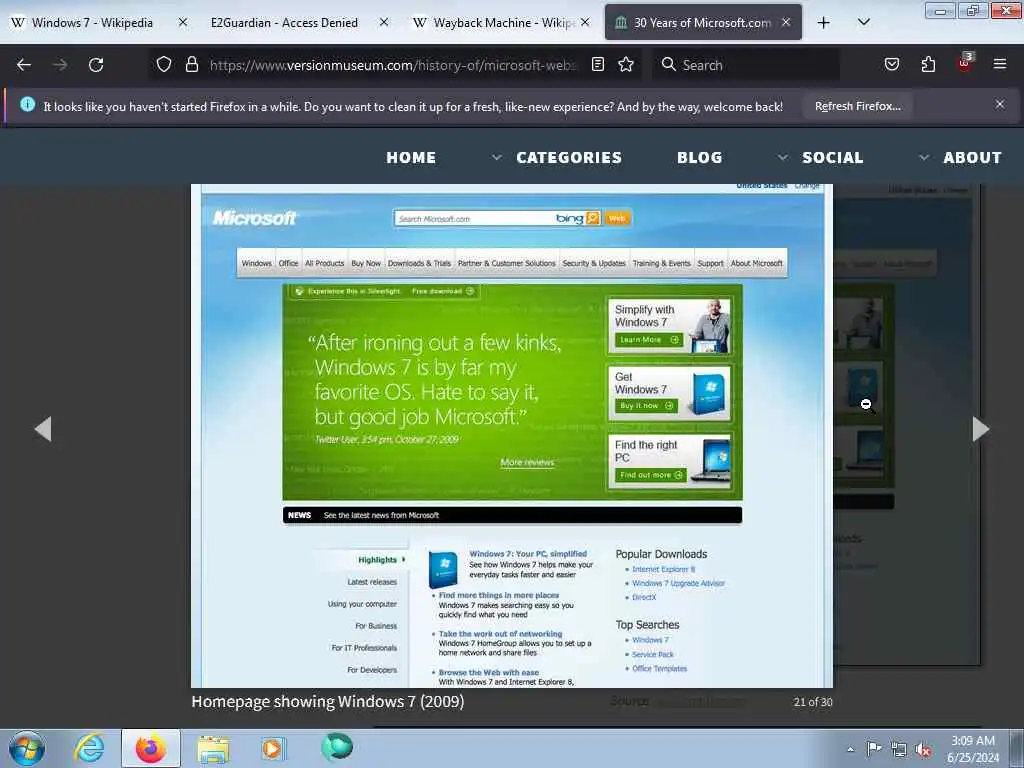The height and width of the screenshot is (768, 1024).
Task: Open network status tray icon
Action: point(899,749)
